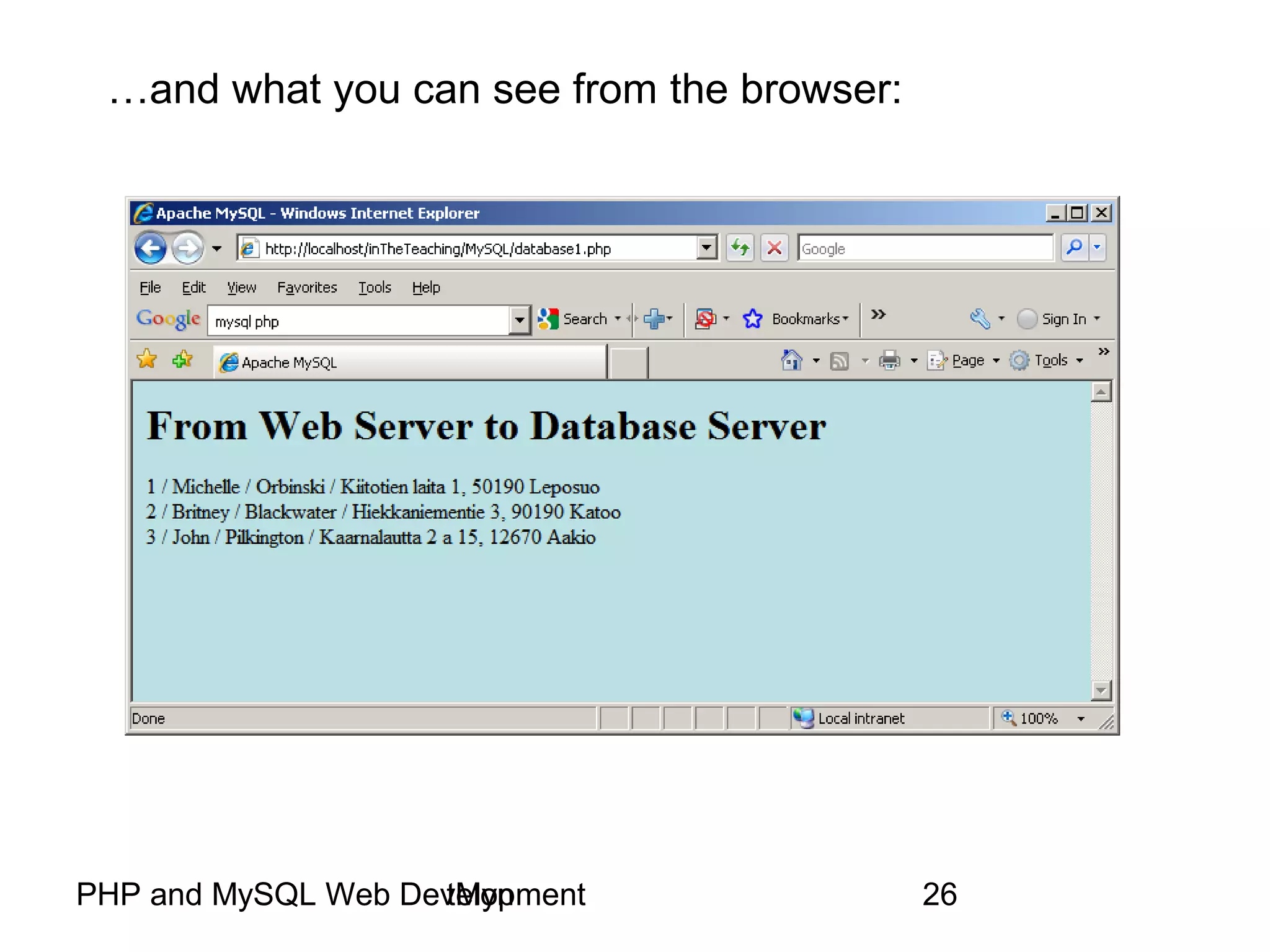Click the row text starting '2 / Britney'
This screenshot has height=952, width=1270.
click(x=383, y=512)
